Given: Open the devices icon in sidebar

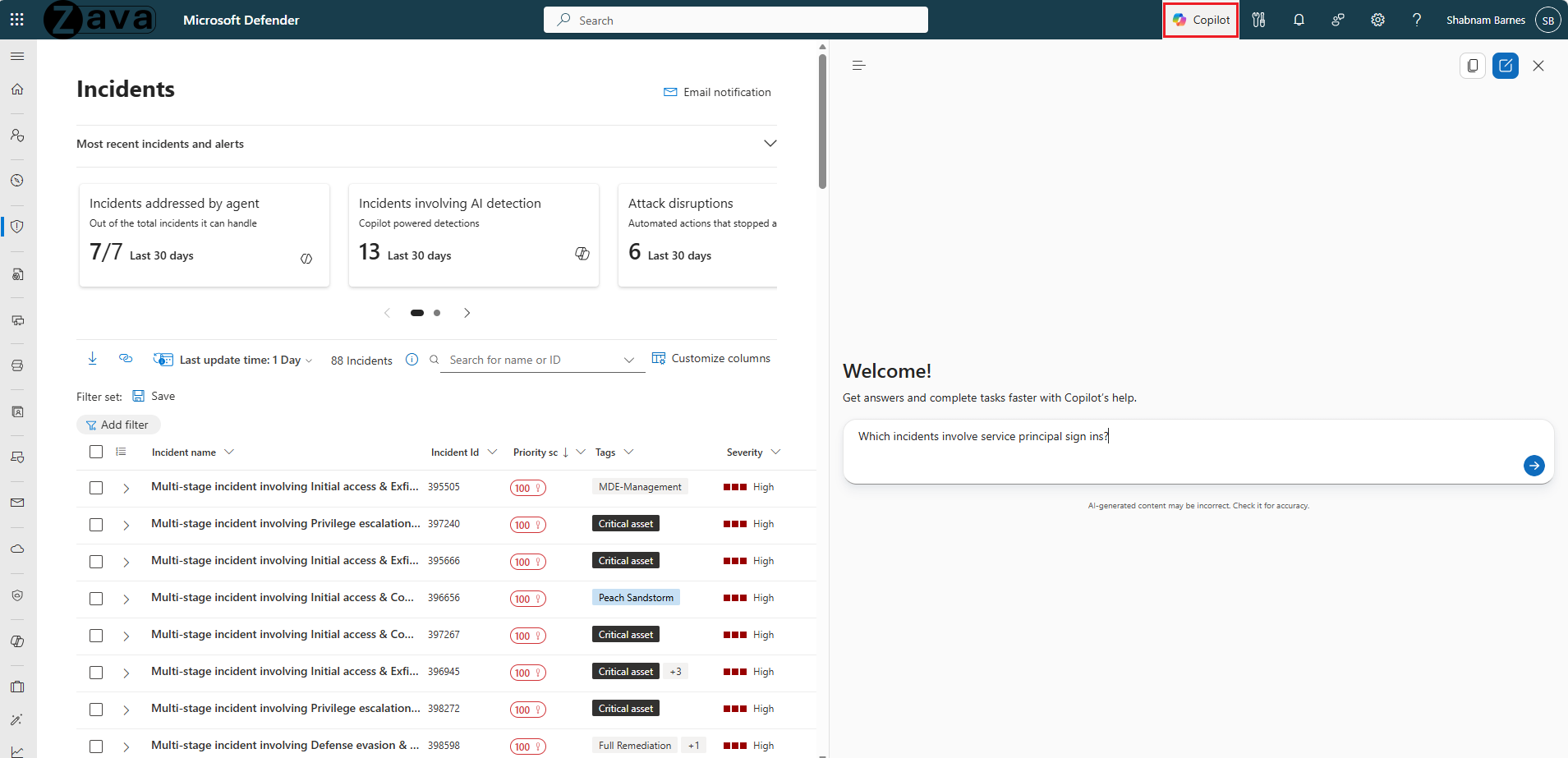Looking at the screenshot, I should click(17, 320).
